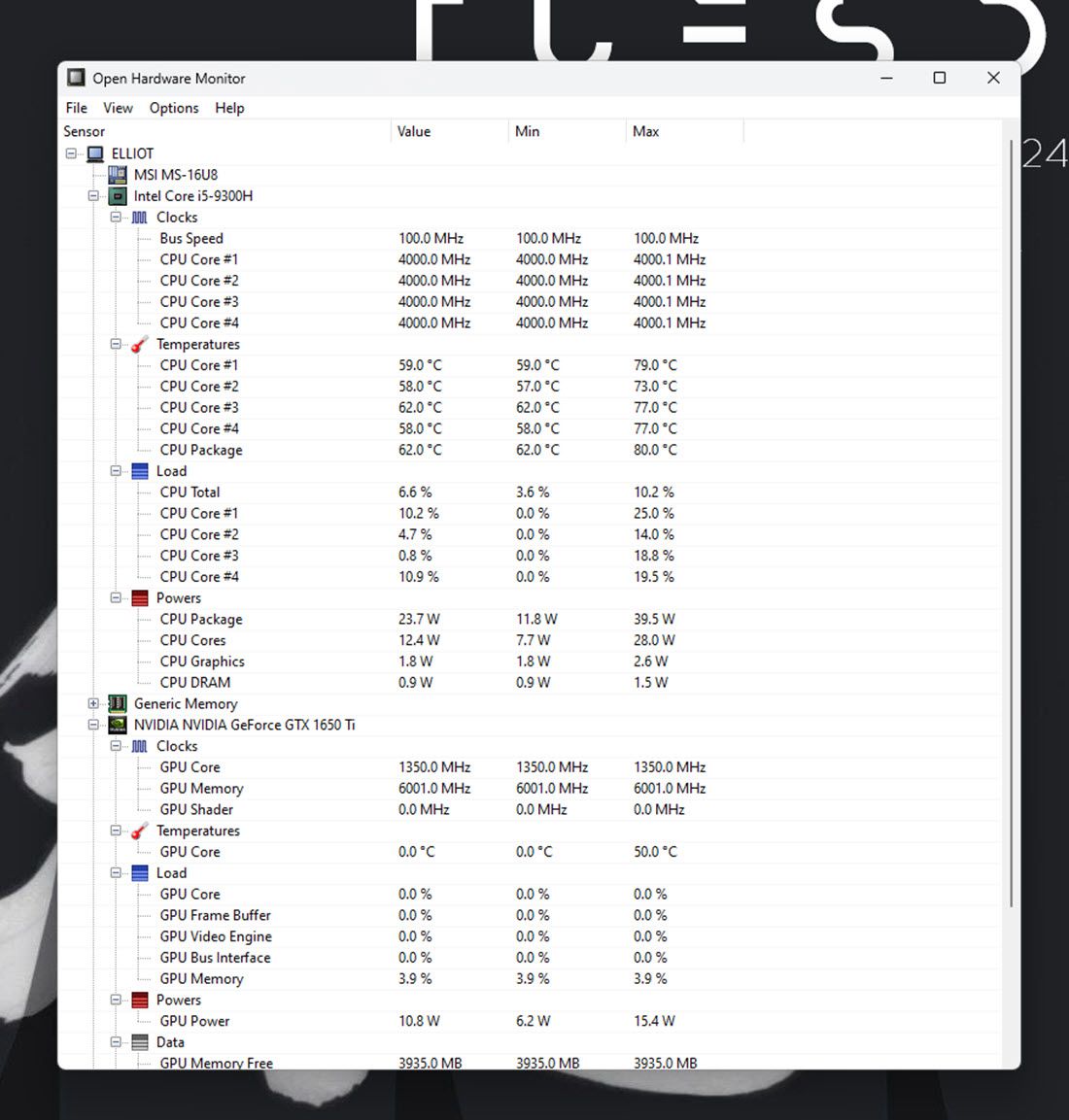Click the GPU Powers red icon

tap(140, 1000)
